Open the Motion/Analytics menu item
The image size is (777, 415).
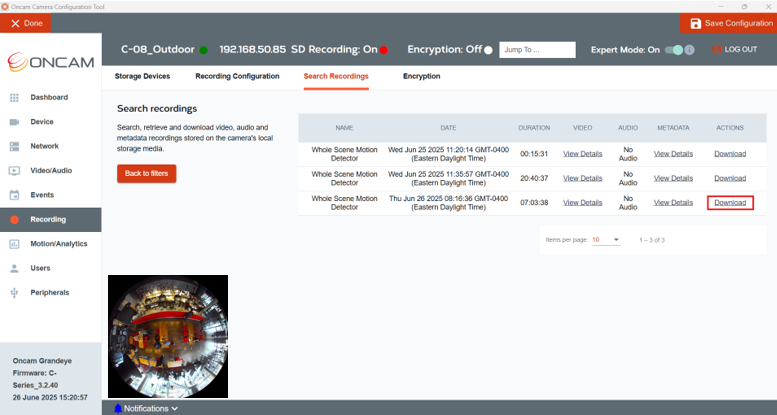[59, 244]
